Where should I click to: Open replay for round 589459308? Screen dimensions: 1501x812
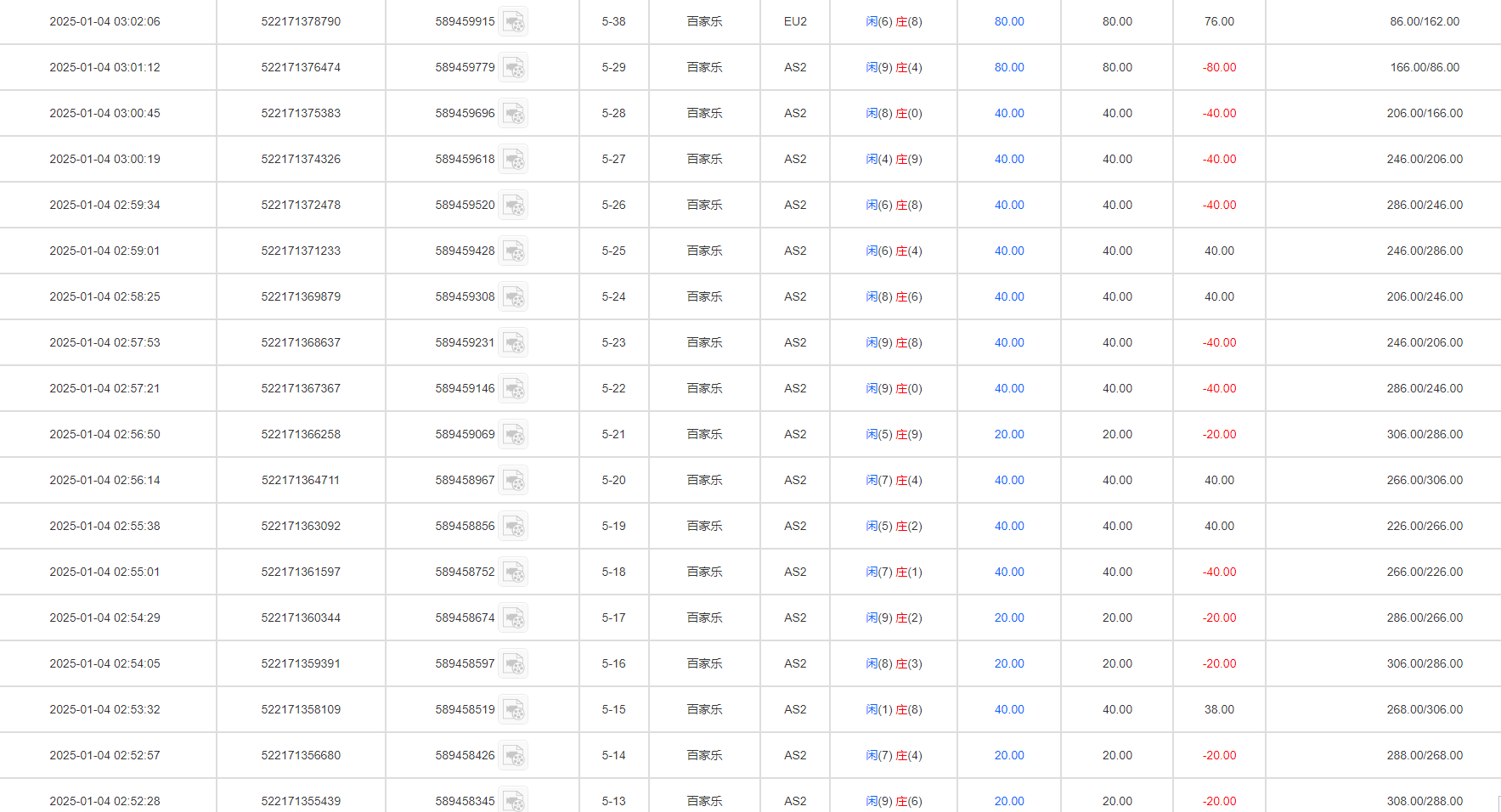513,297
